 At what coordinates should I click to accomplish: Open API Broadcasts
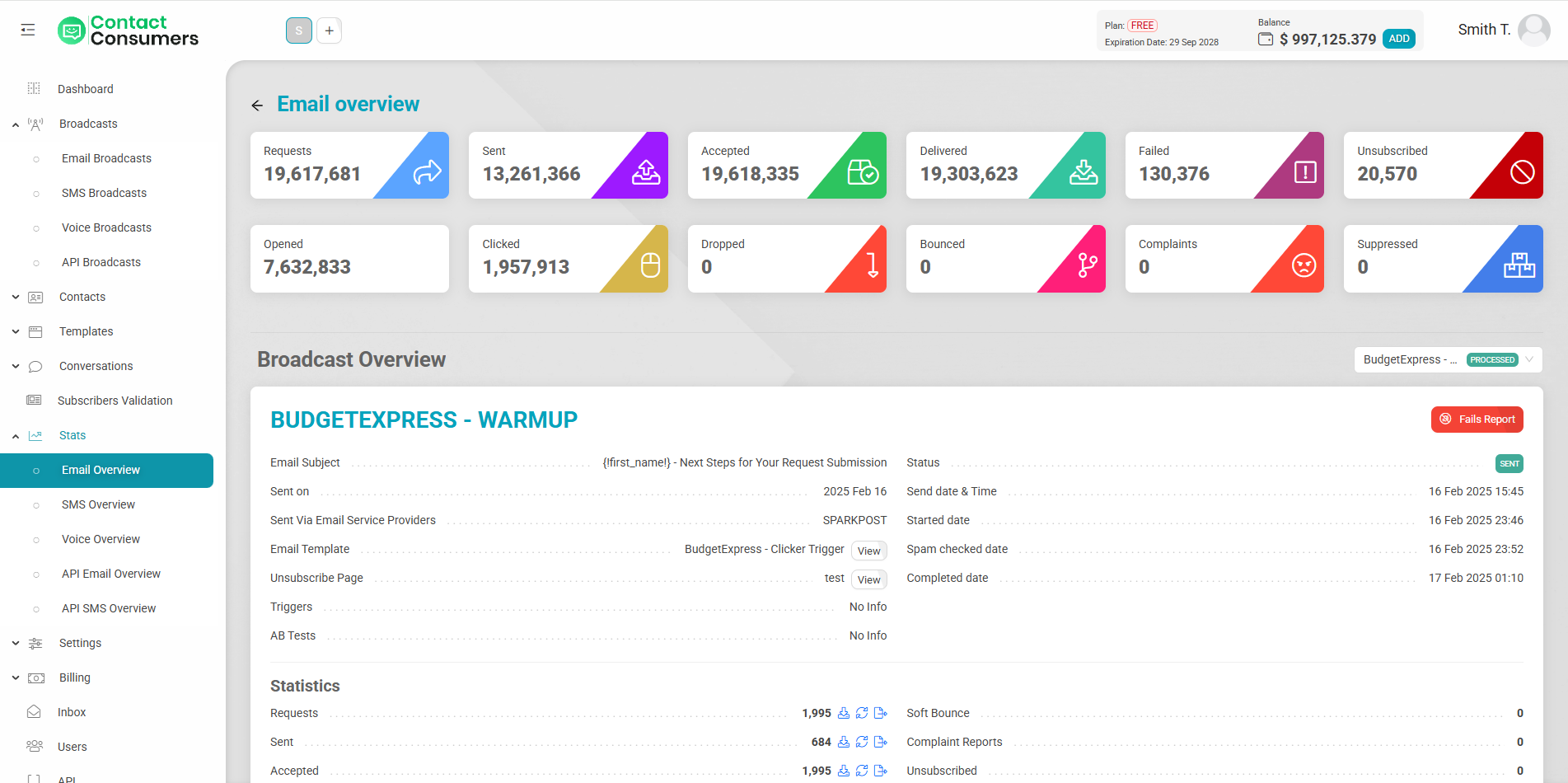(x=101, y=262)
